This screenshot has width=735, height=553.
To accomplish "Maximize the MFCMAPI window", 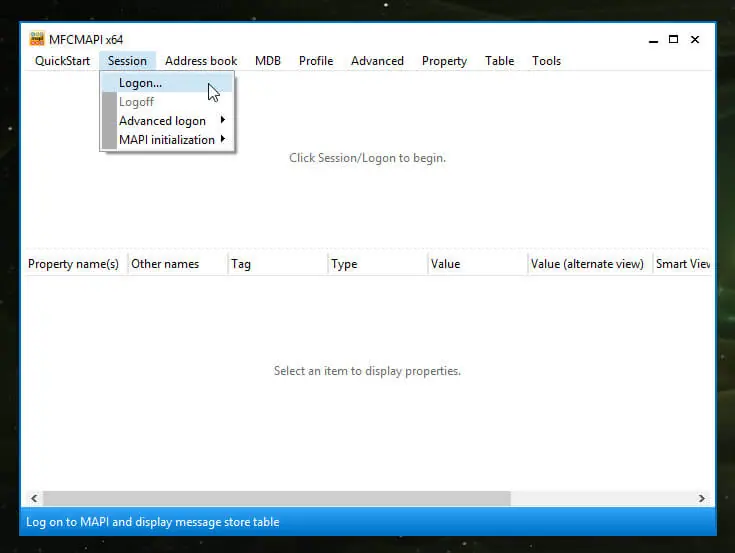I will 673,39.
